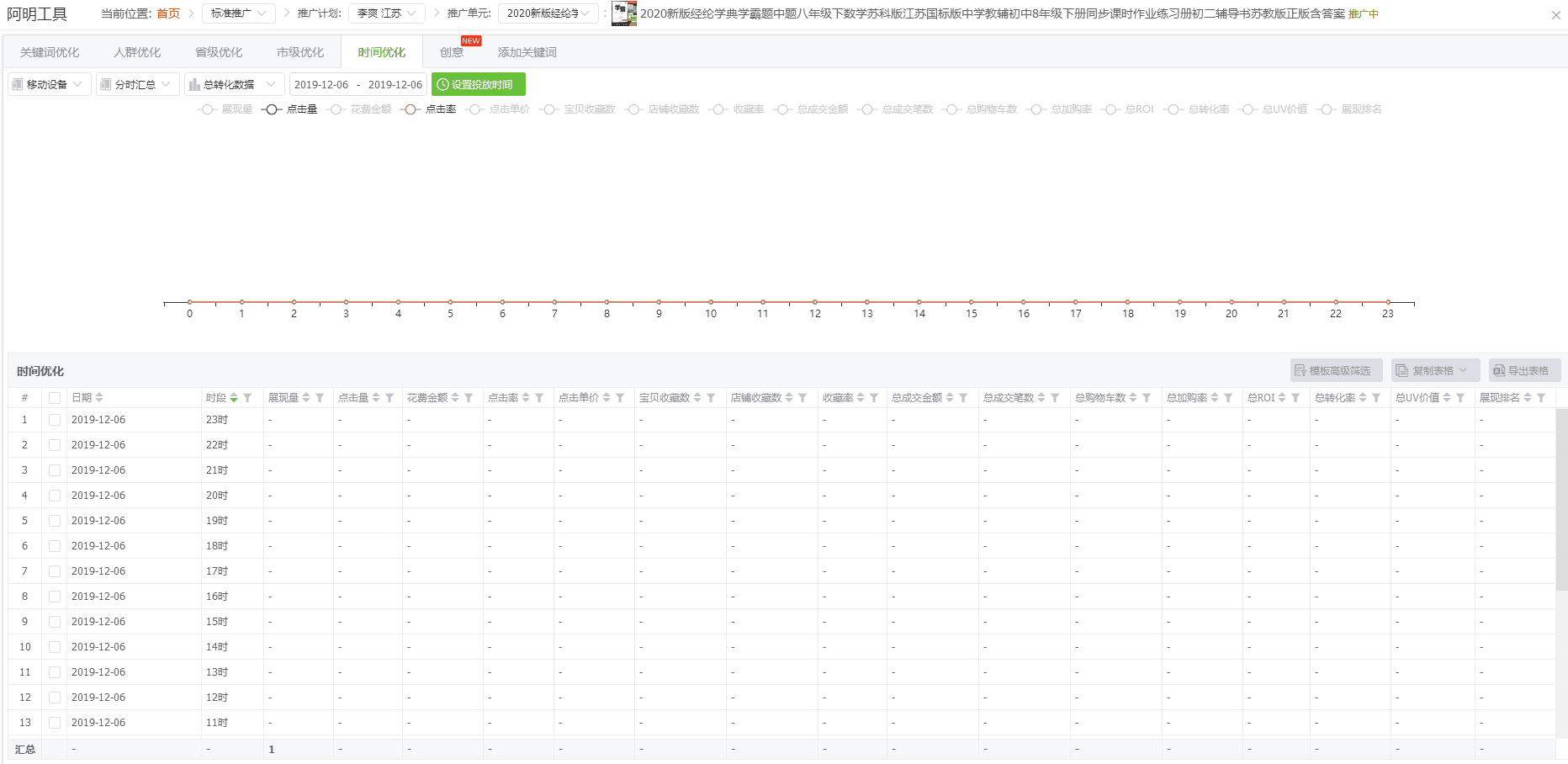Image resolution: width=1568 pixels, height=764 pixels.
Task: Toggle the 展现量 series in chart legend
Action: click(225, 109)
